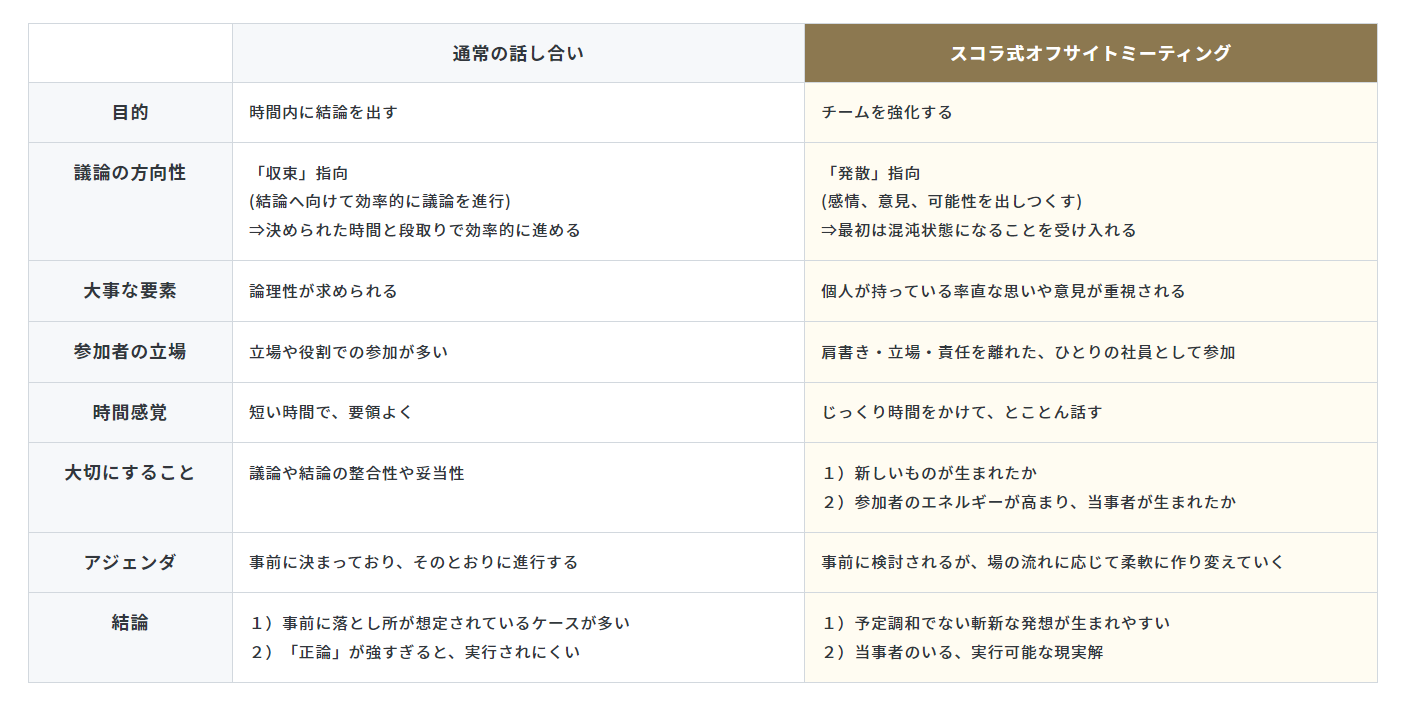The width and height of the screenshot is (1401, 703).
Task: Click the 通常の話し合い column header
Action: 518,54
